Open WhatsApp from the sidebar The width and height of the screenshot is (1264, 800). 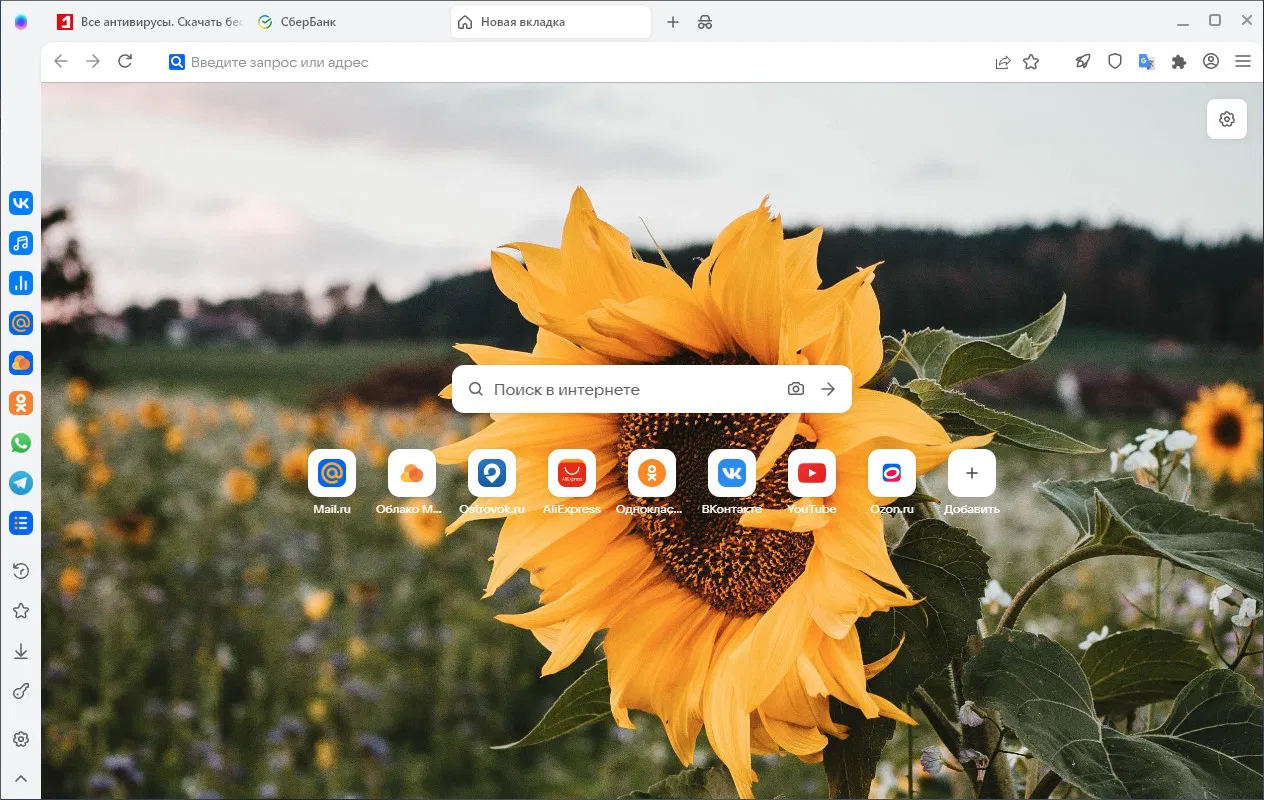pos(20,443)
